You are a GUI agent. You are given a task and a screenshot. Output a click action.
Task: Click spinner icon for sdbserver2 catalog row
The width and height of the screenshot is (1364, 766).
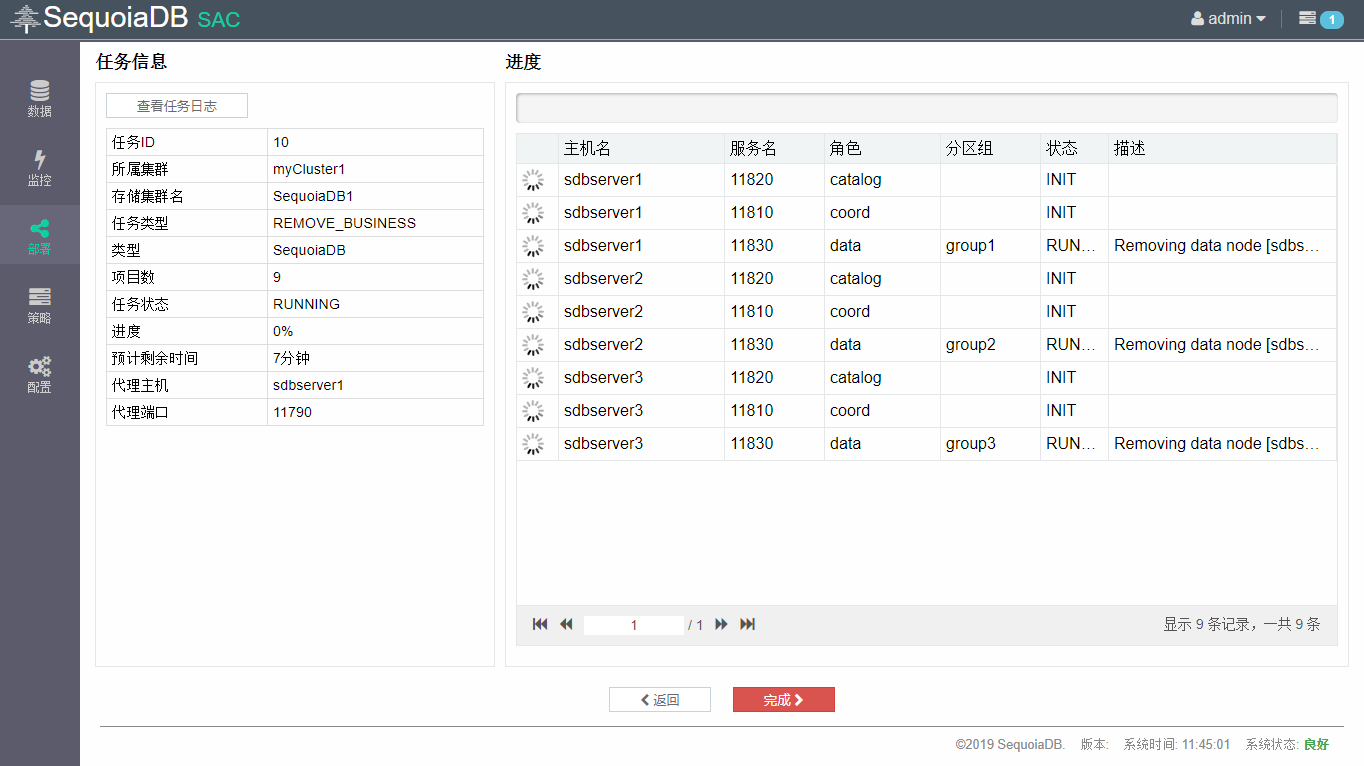534,279
